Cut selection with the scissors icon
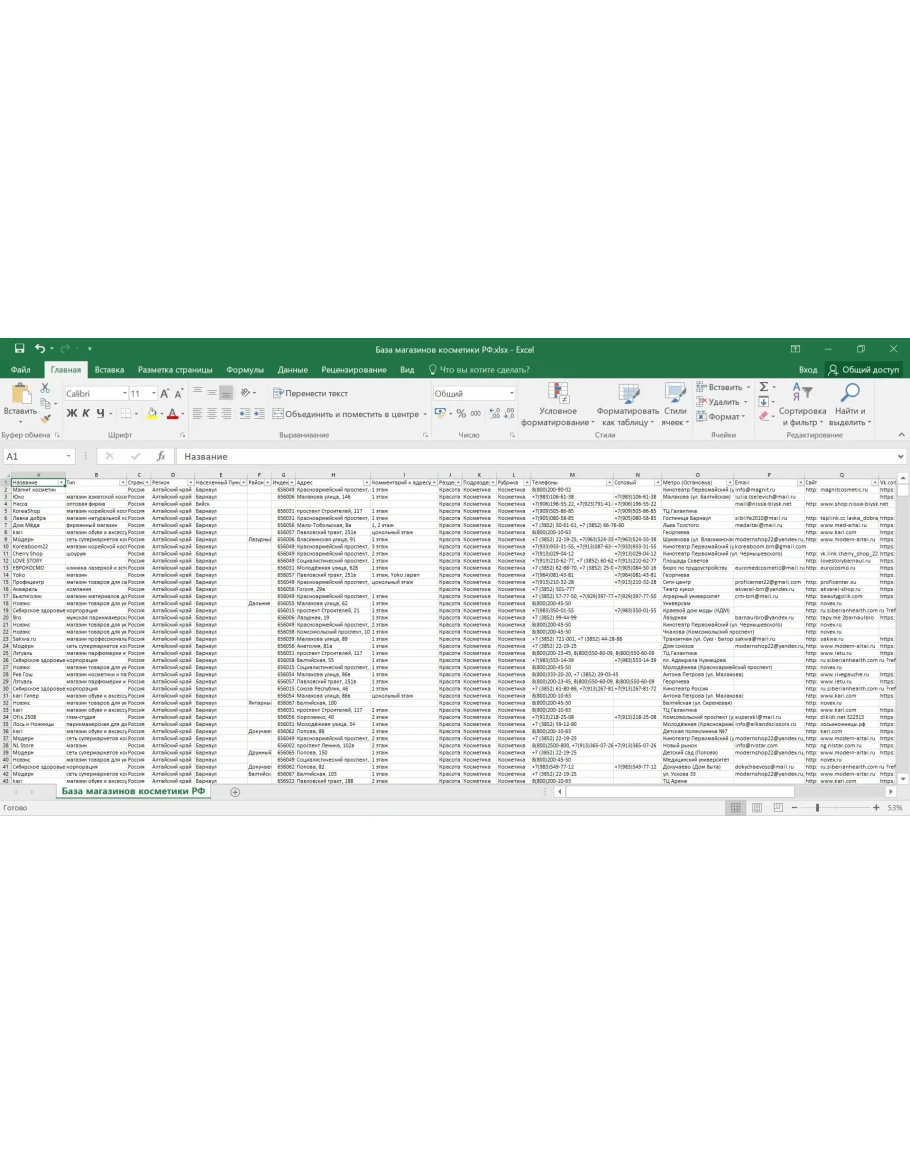The image size is (910, 1155). coord(45,388)
